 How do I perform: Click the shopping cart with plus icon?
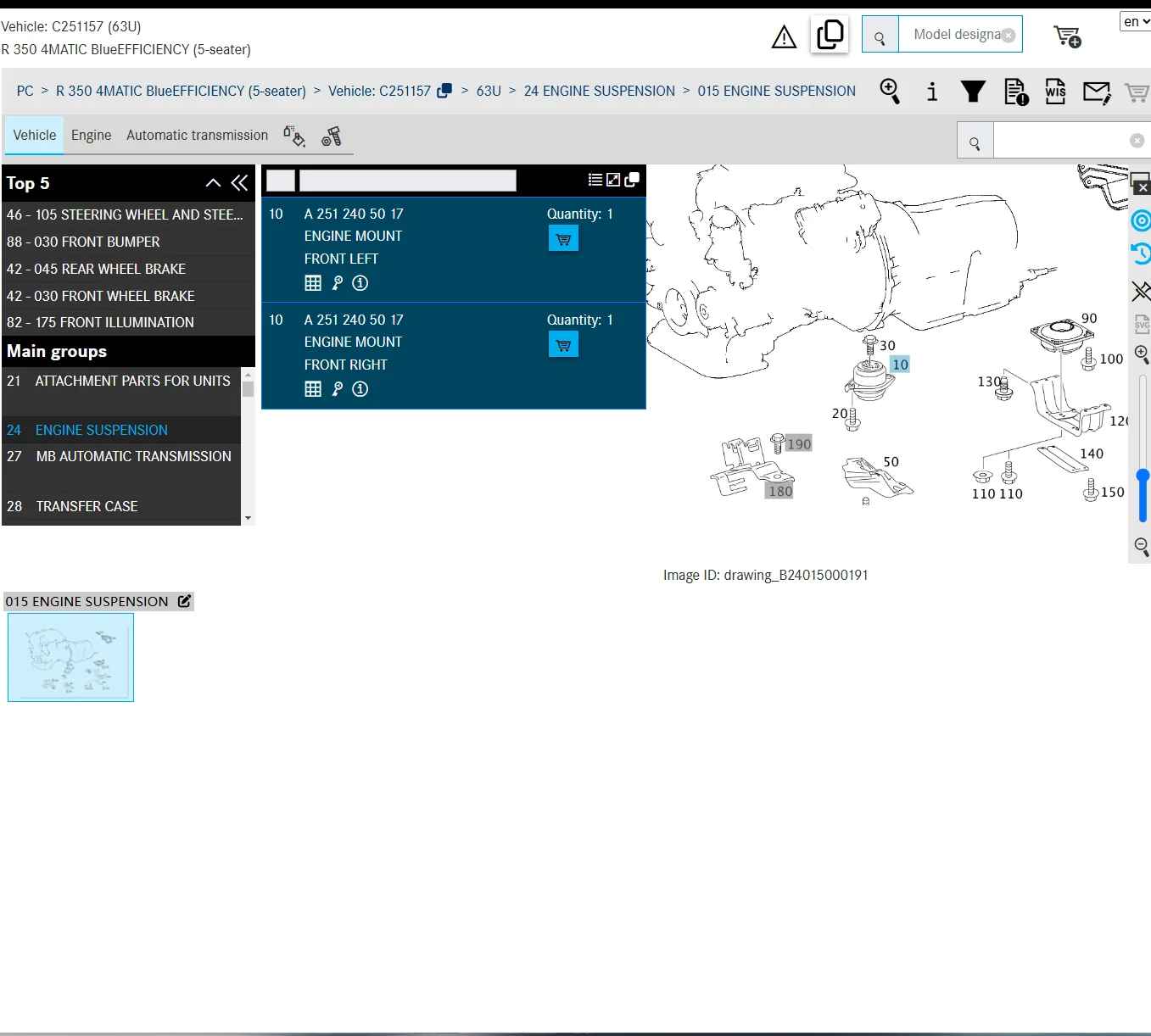pos(1067,36)
